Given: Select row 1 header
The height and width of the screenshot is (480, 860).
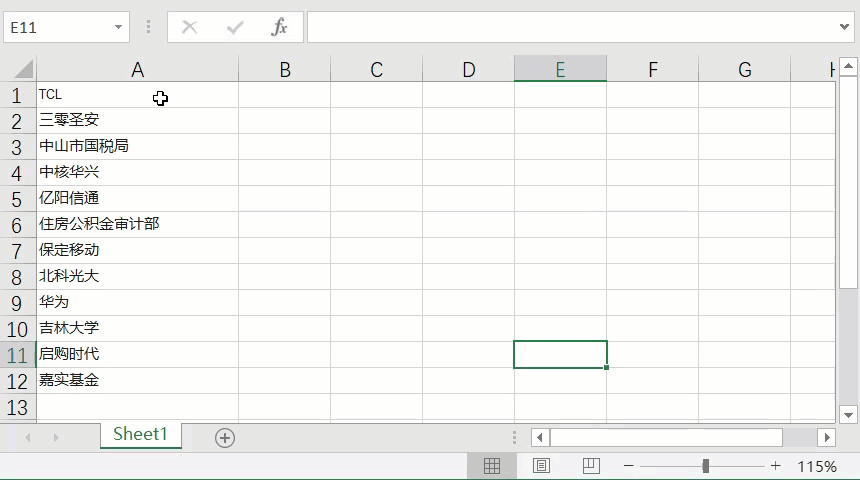Looking at the screenshot, I should point(17,95).
